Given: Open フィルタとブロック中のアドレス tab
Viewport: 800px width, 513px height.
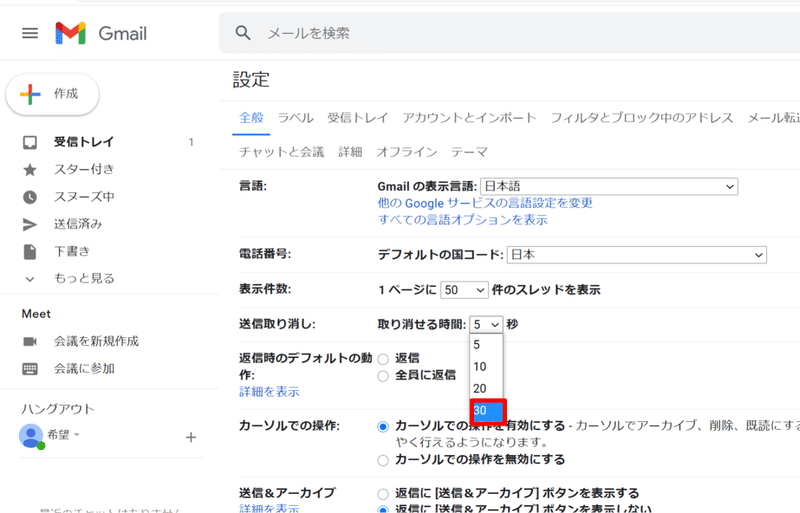Looking at the screenshot, I should 642,118.
